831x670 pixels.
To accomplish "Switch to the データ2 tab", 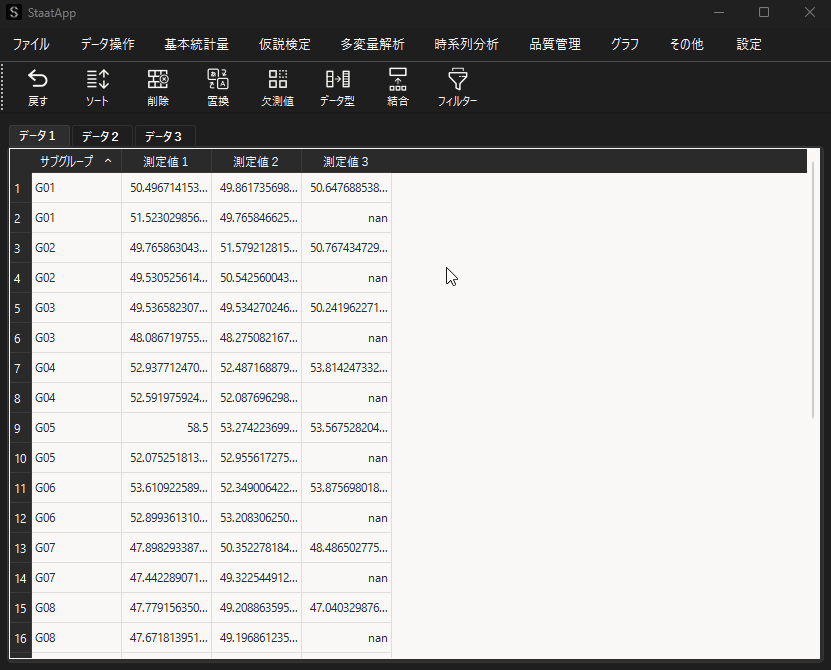I will pos(100,136).
